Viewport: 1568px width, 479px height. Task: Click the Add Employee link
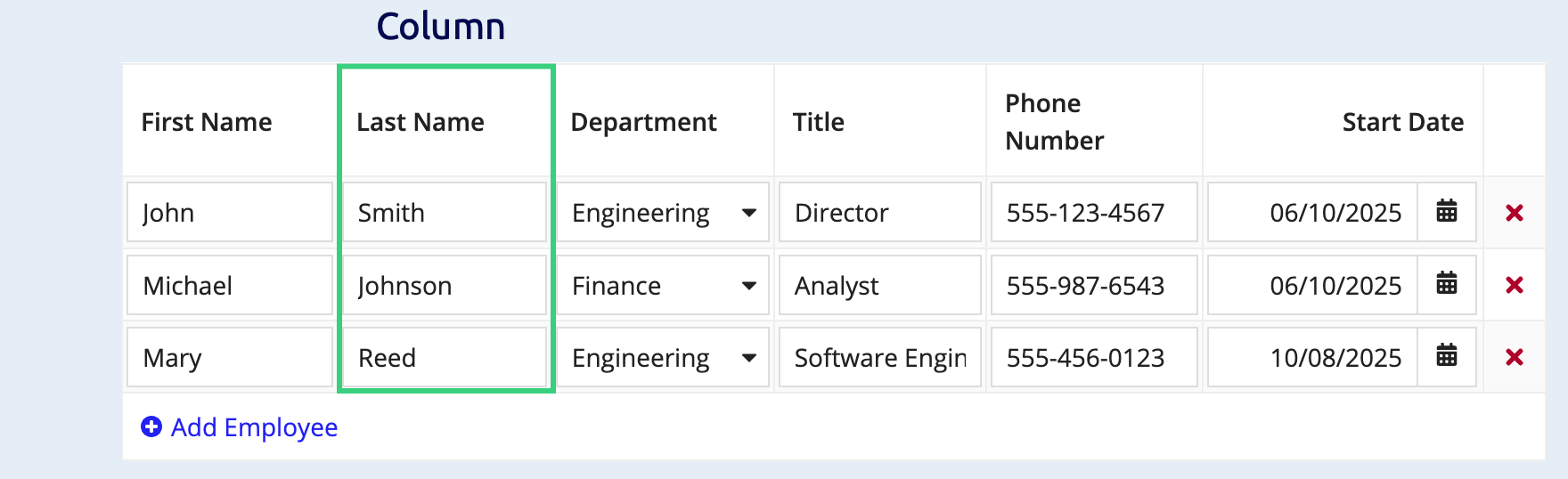click(239, 427)
